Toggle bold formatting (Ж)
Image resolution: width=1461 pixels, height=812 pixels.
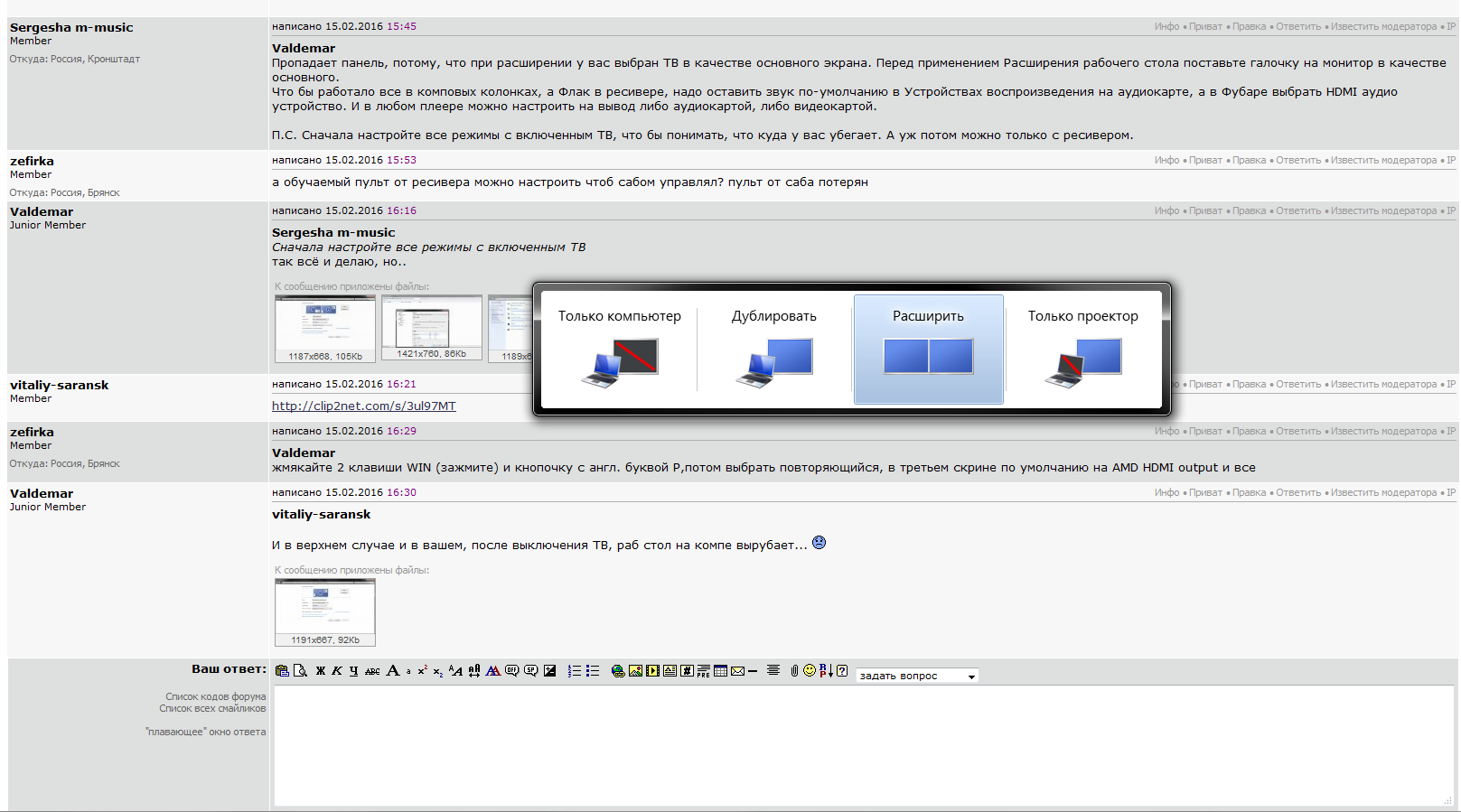(x=320, y=670)
